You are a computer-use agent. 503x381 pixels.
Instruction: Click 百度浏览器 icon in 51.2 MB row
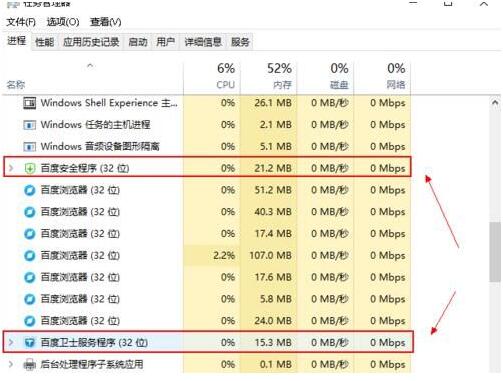click(x=29, y=190)
